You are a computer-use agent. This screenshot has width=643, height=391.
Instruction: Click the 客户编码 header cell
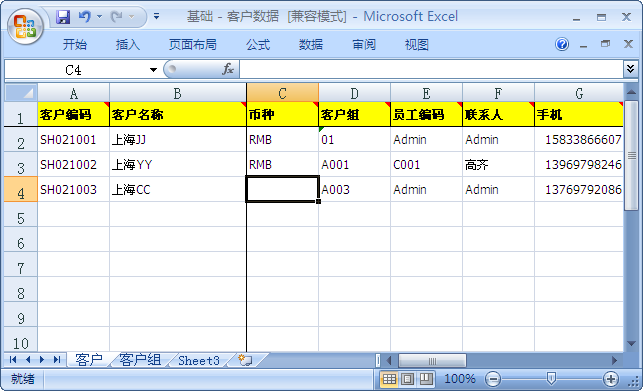tap(73, 114)
